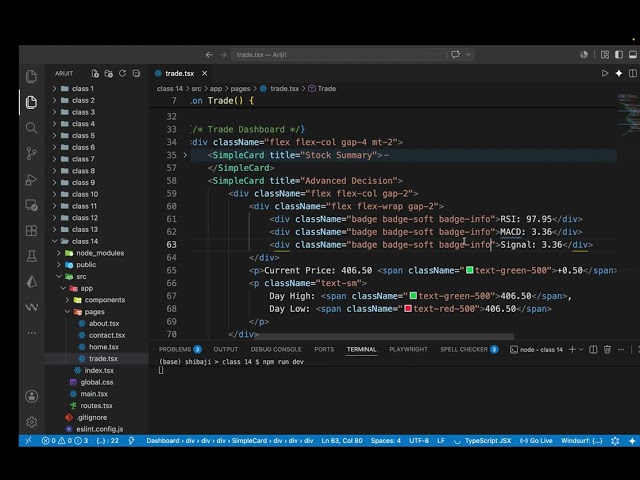Add a new terminal with the plus icon
The height and width of the screenshot is (480, 640).
pyautogui.click(x=572, y=349)
